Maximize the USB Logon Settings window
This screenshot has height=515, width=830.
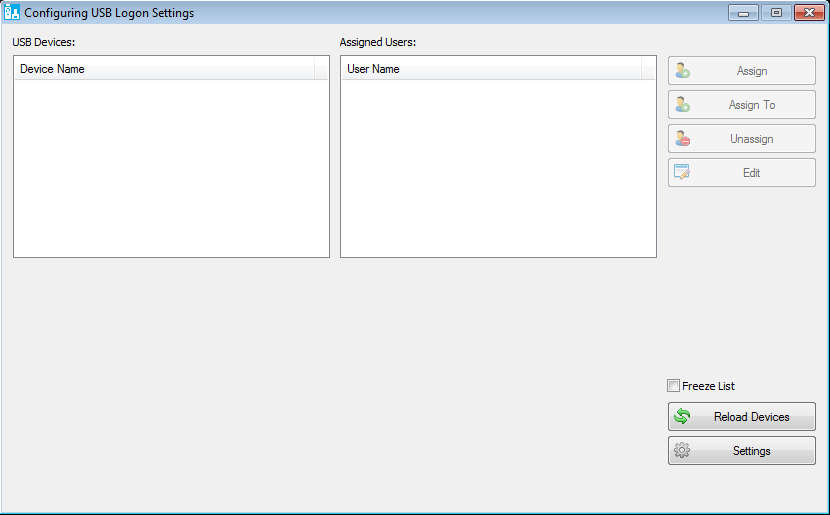(776, 13)
